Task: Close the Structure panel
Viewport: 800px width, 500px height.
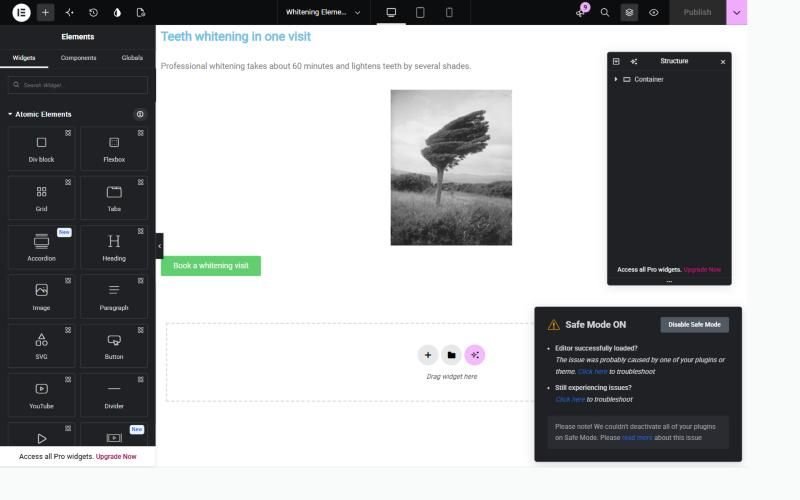Action: tap(722, 62)
